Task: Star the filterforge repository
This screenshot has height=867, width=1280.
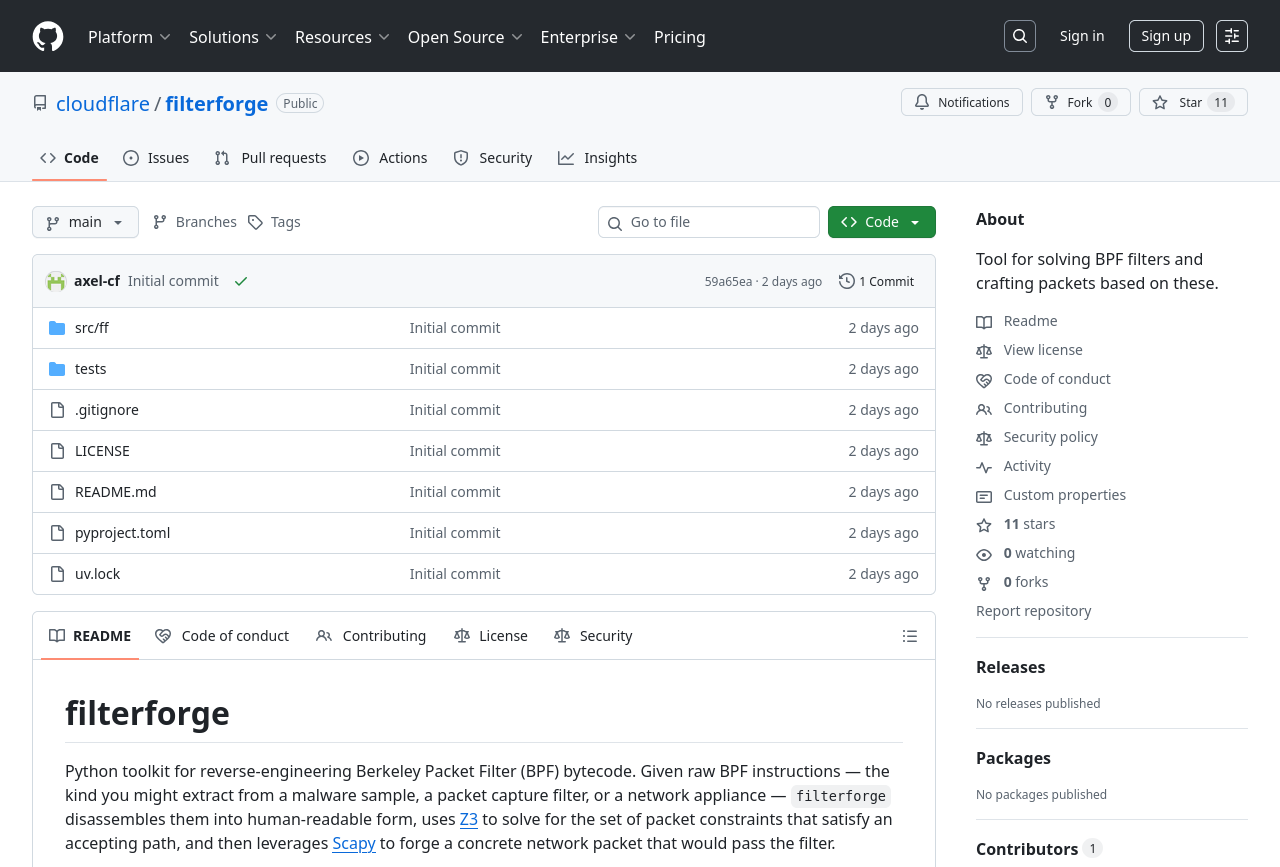Action: pos(1192,102)
